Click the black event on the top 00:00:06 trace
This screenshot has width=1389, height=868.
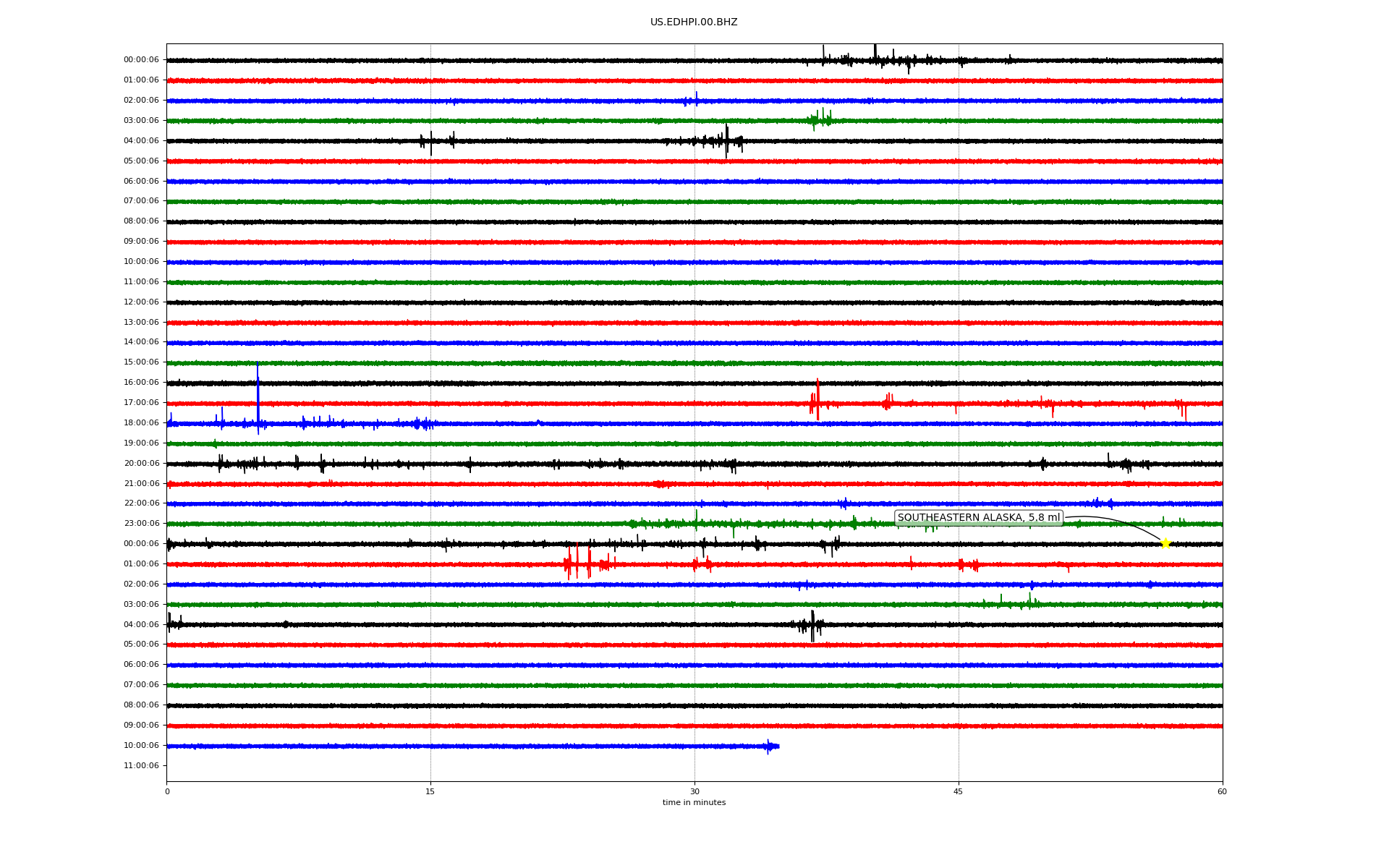click(875, 58)
